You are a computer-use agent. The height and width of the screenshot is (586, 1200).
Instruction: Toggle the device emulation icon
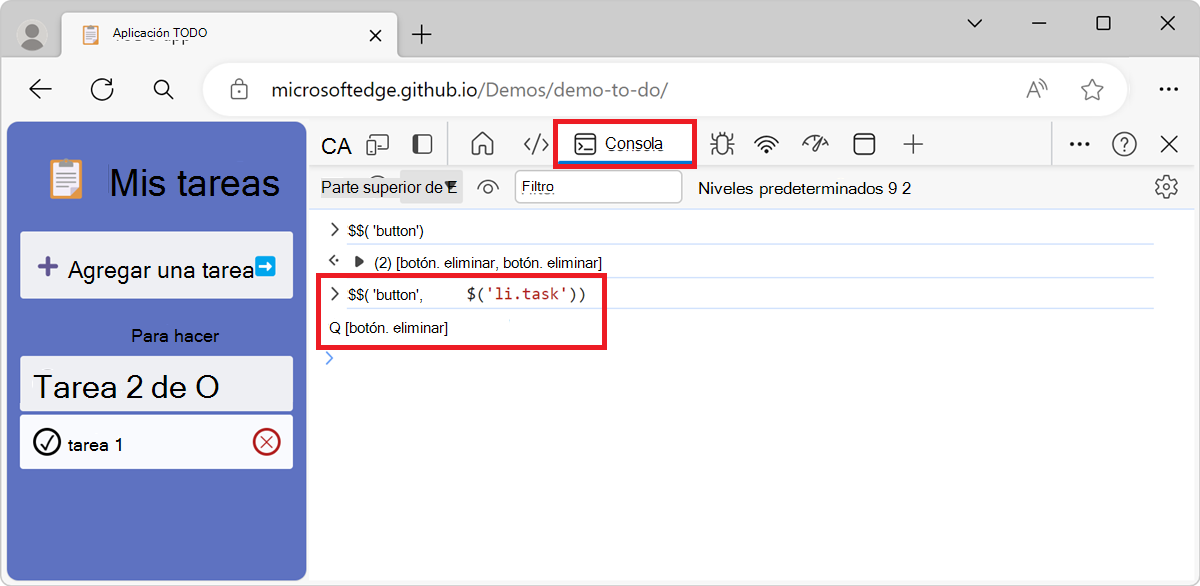pyautogui.click(x=377, y=144)
